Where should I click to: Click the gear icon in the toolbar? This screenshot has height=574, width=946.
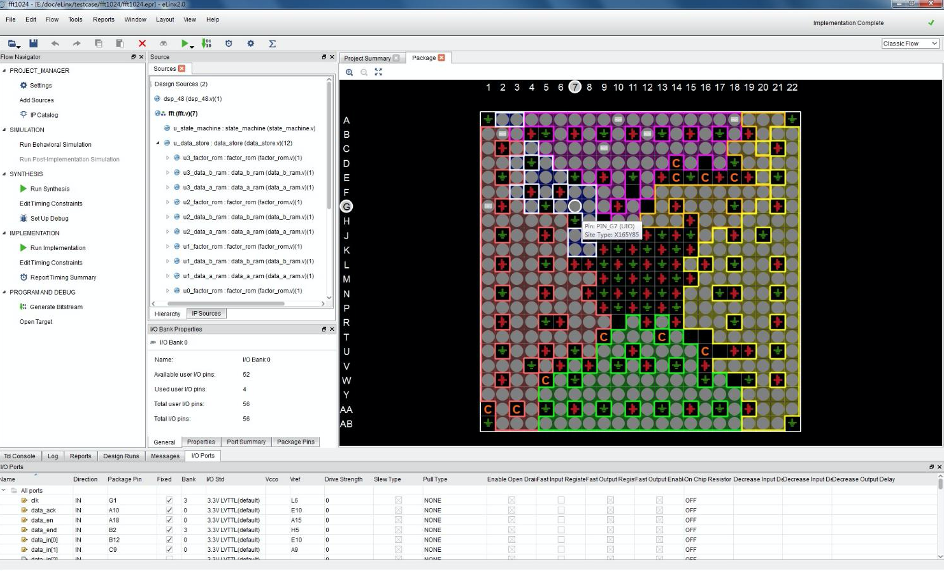coord(250,43)
